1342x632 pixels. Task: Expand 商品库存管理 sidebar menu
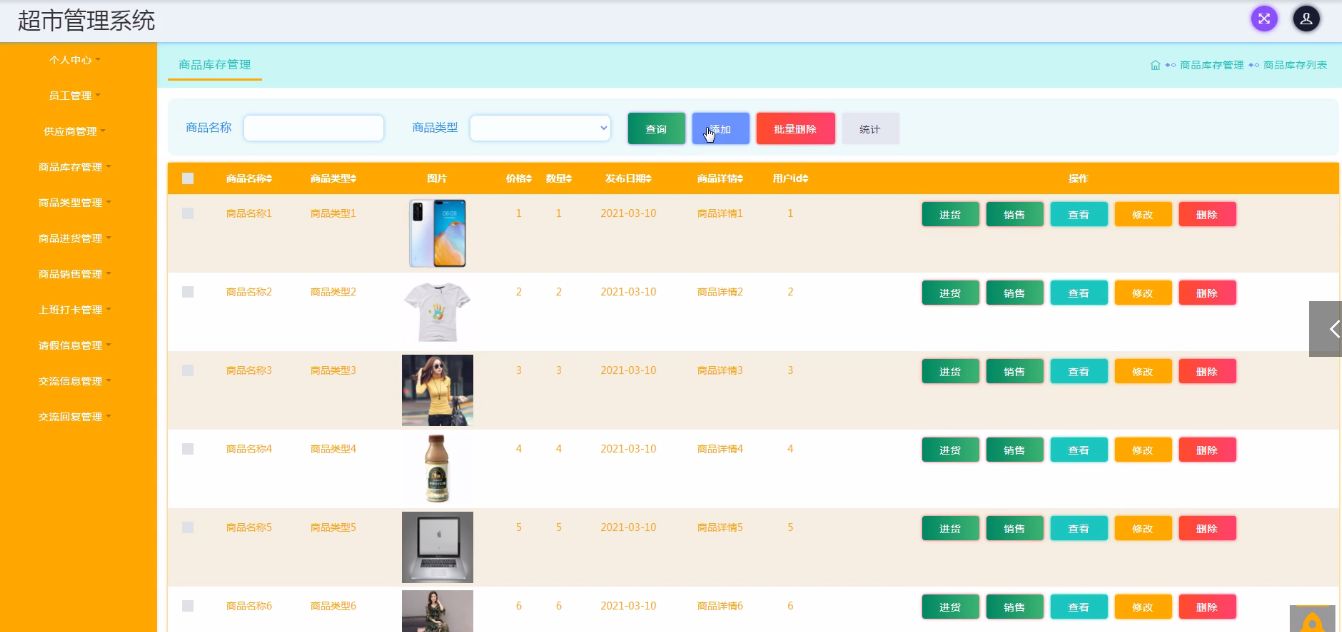click(x=75, y=167)
